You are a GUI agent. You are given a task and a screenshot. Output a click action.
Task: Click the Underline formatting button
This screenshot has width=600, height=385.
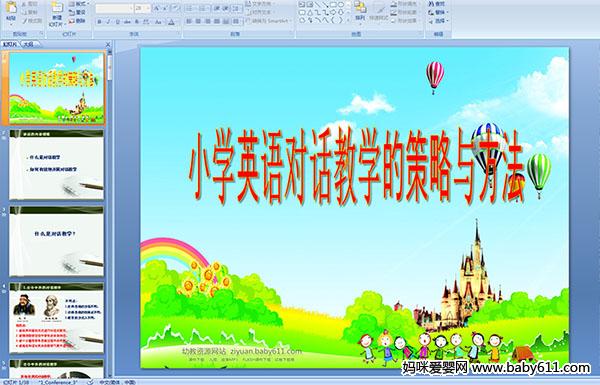click(117, 22)
